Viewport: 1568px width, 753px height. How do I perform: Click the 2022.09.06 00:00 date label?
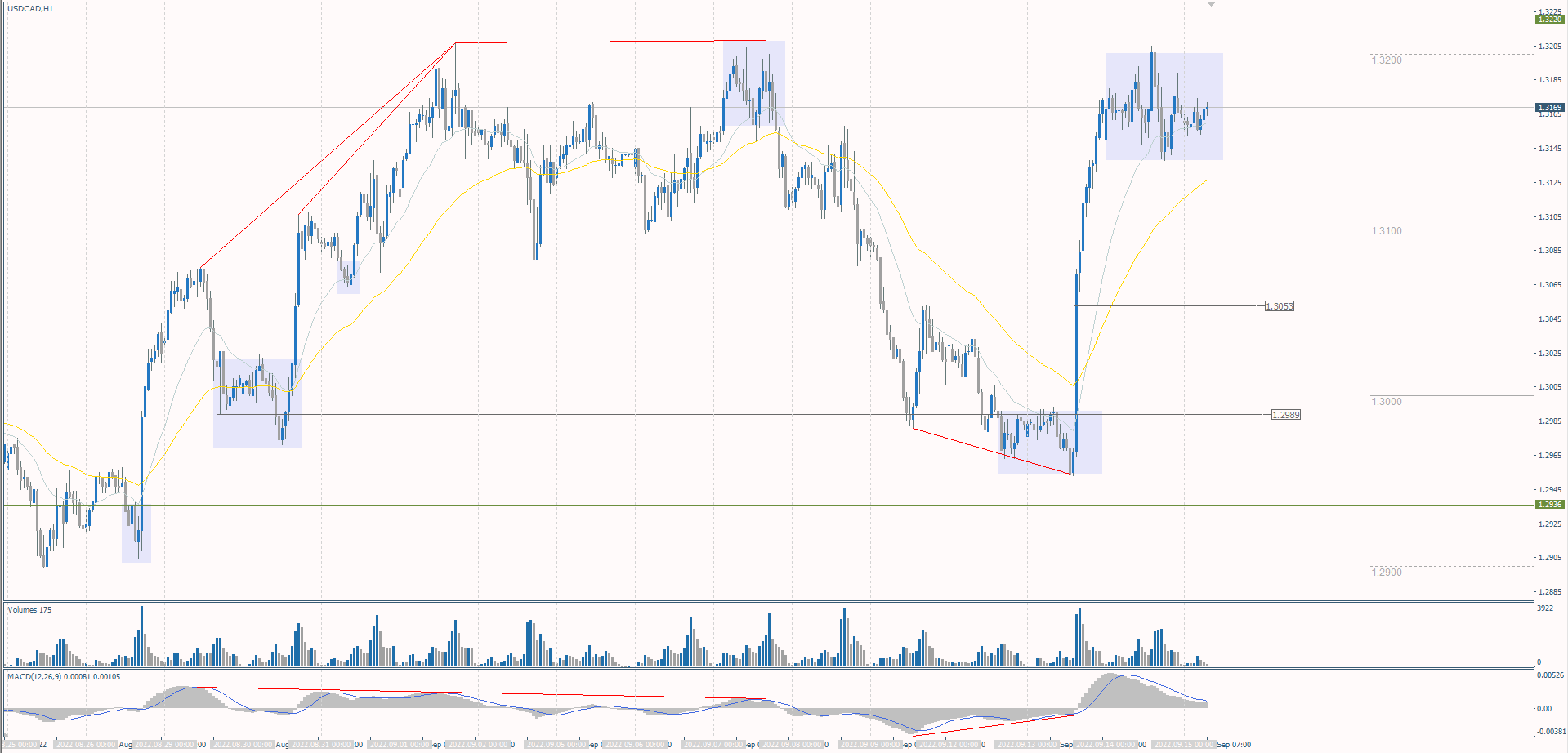pos(636,745)
